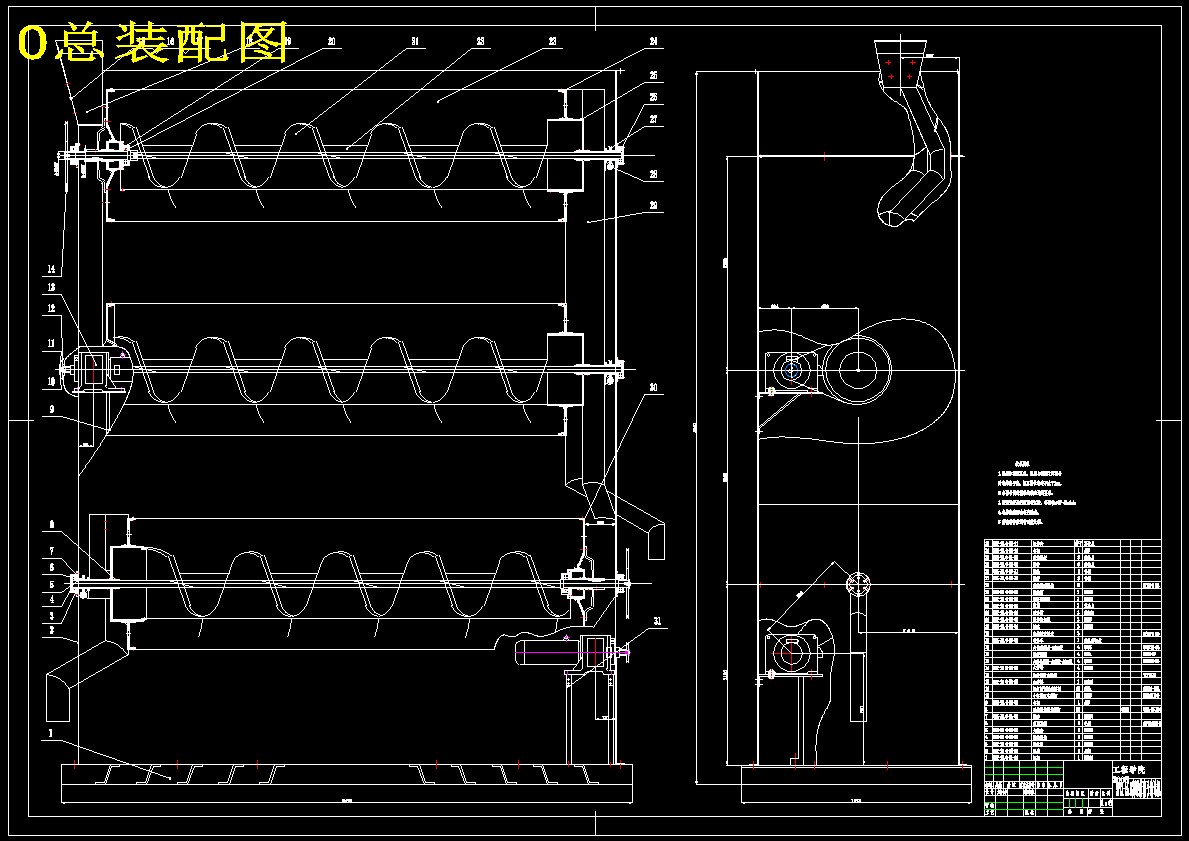This screenshot has height=841, width=1189.
Task: Select part callout number 2
Action: click(x=52, y=630)
